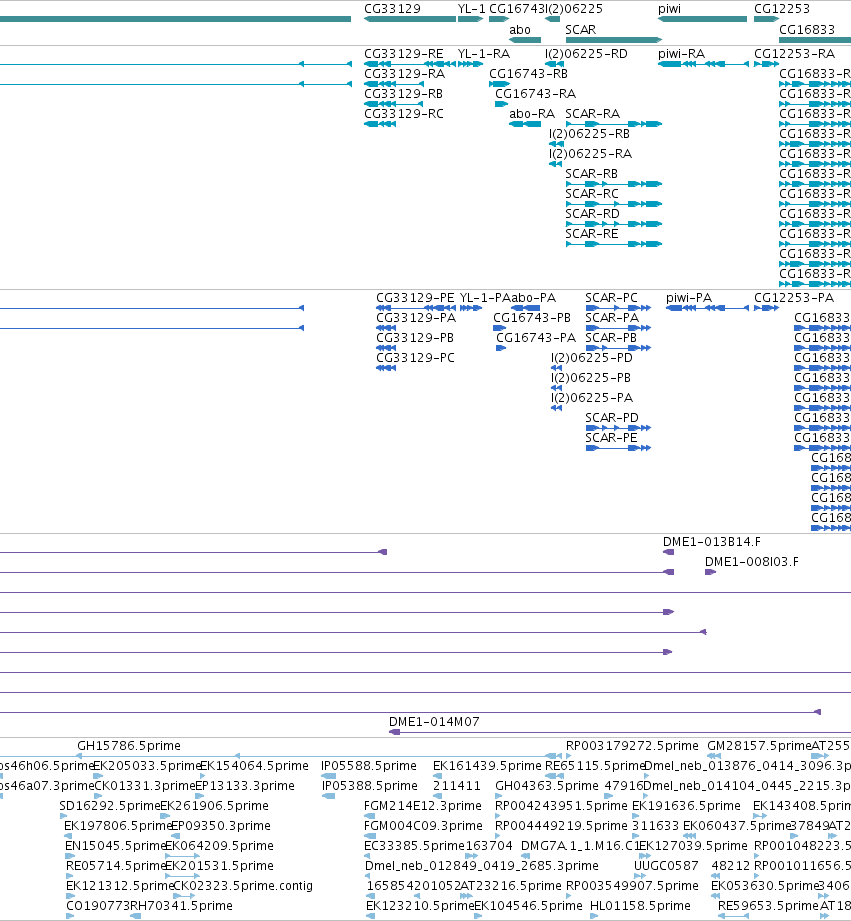Image resolution: width=851 pixels, height=921 pixels.
Task: Click protein label CG16743-PA
Action: (536, 338)
